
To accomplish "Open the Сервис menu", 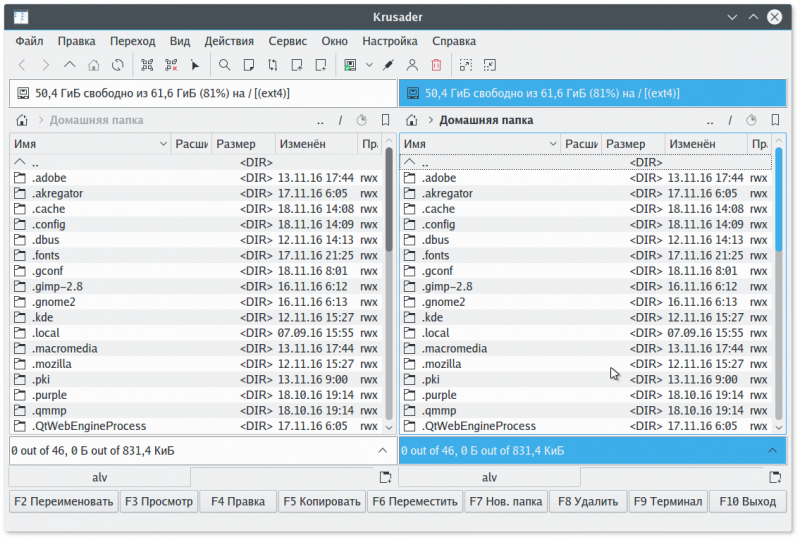I will click(288, 41).
